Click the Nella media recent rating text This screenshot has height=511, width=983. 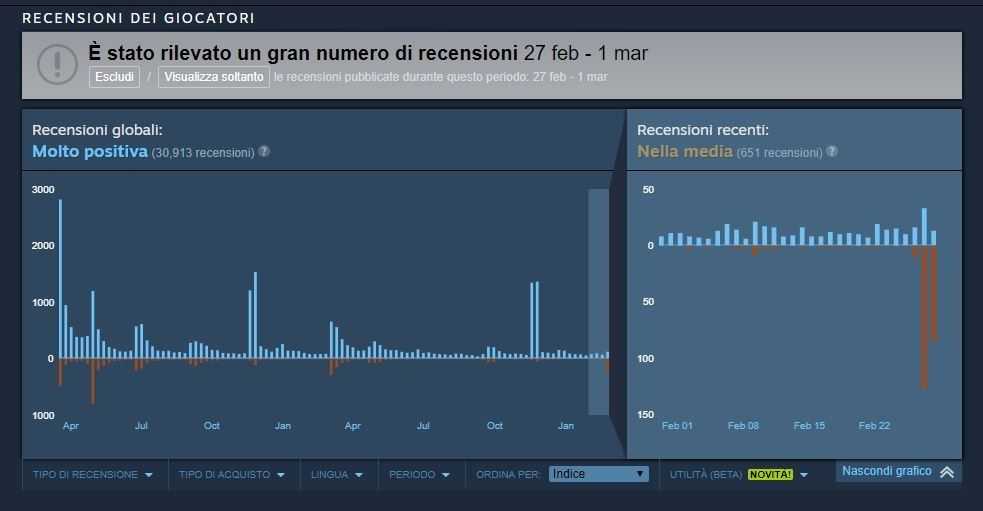pos(685,152)
